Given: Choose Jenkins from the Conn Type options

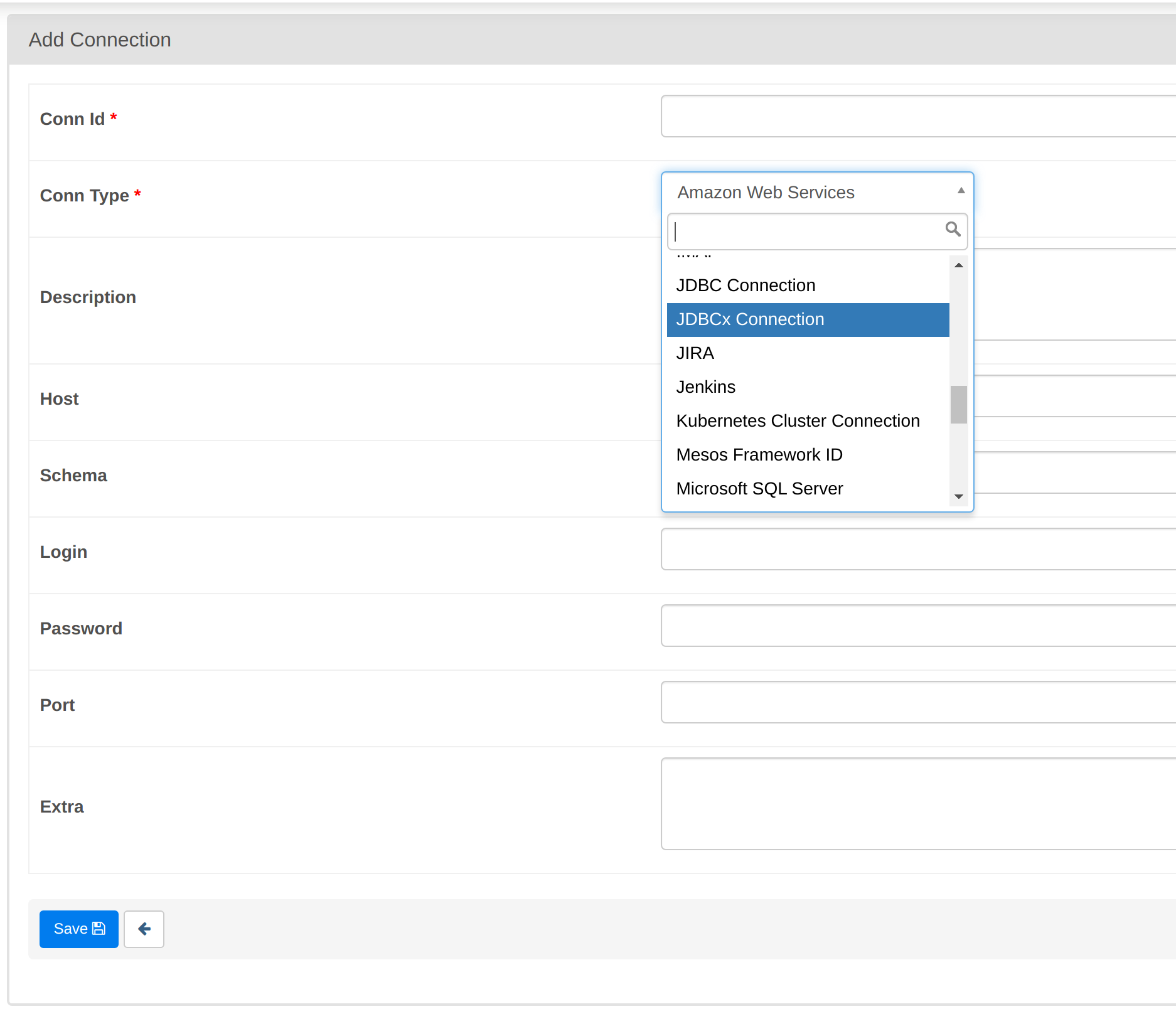Looking at the screenshot, I should 705,387.
